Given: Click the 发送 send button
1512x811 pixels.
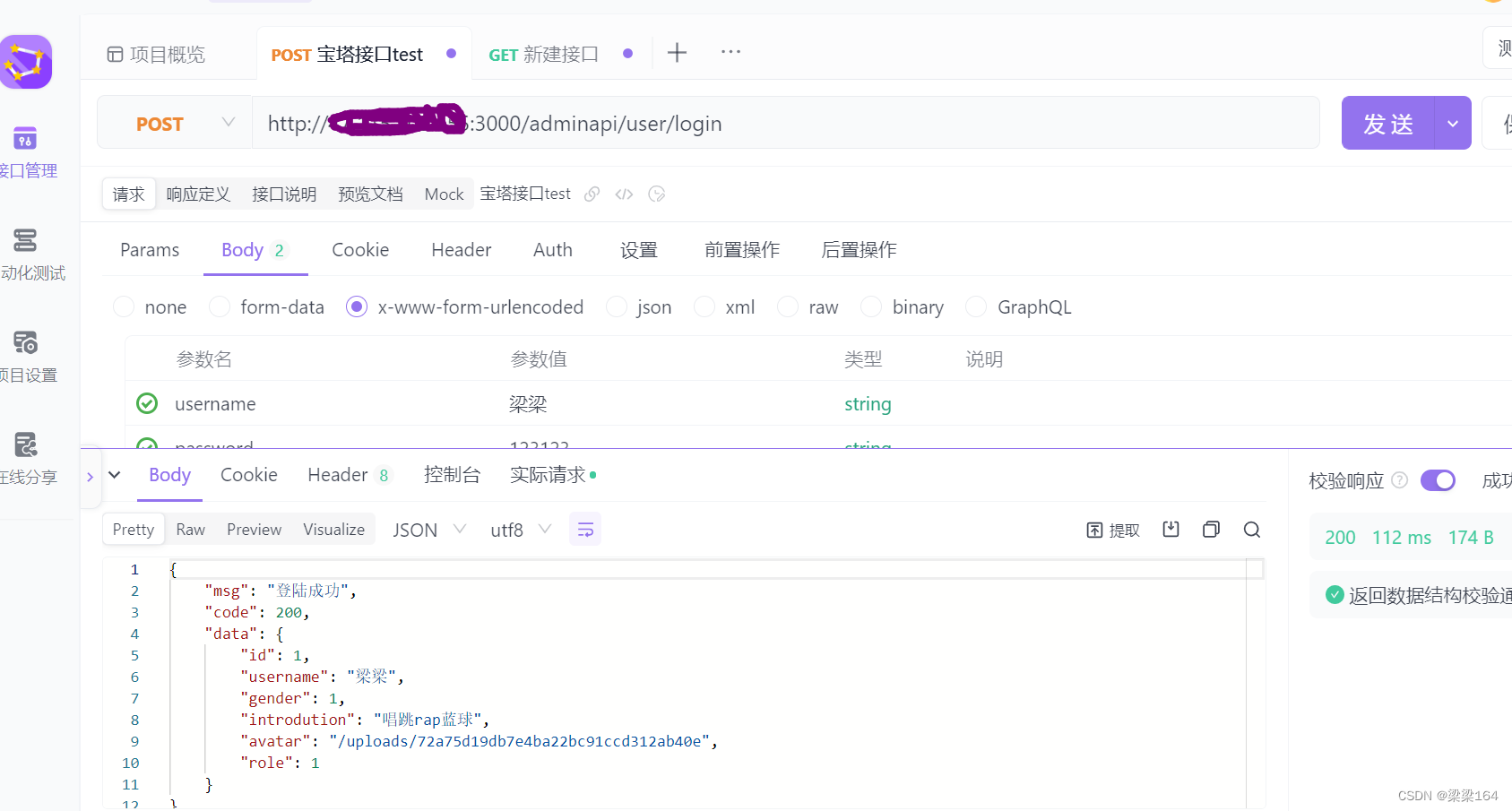Looking at the screenshot, I should [1387, 123].
